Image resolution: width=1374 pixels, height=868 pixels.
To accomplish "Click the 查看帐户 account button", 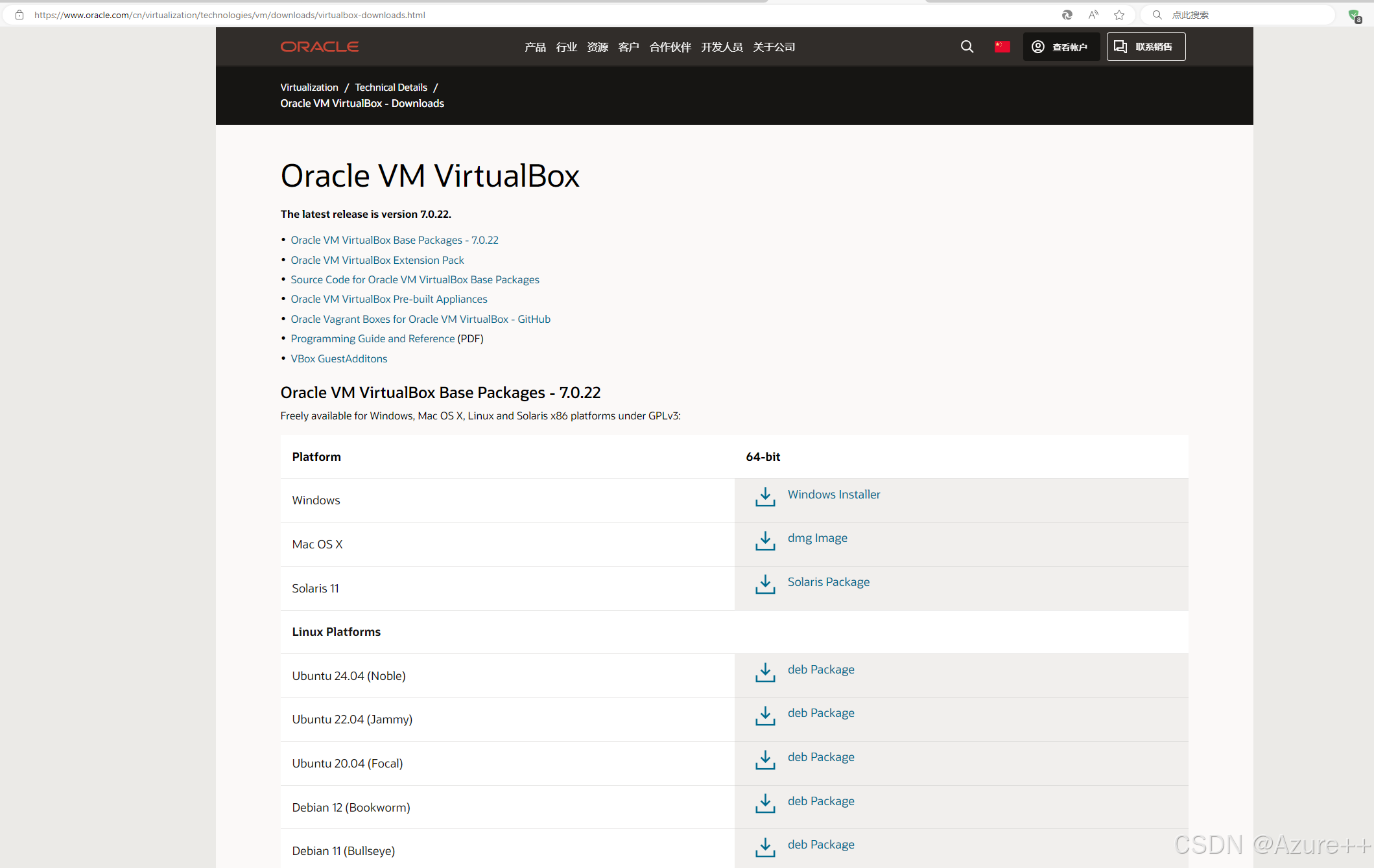I will tap(1061, 47).
